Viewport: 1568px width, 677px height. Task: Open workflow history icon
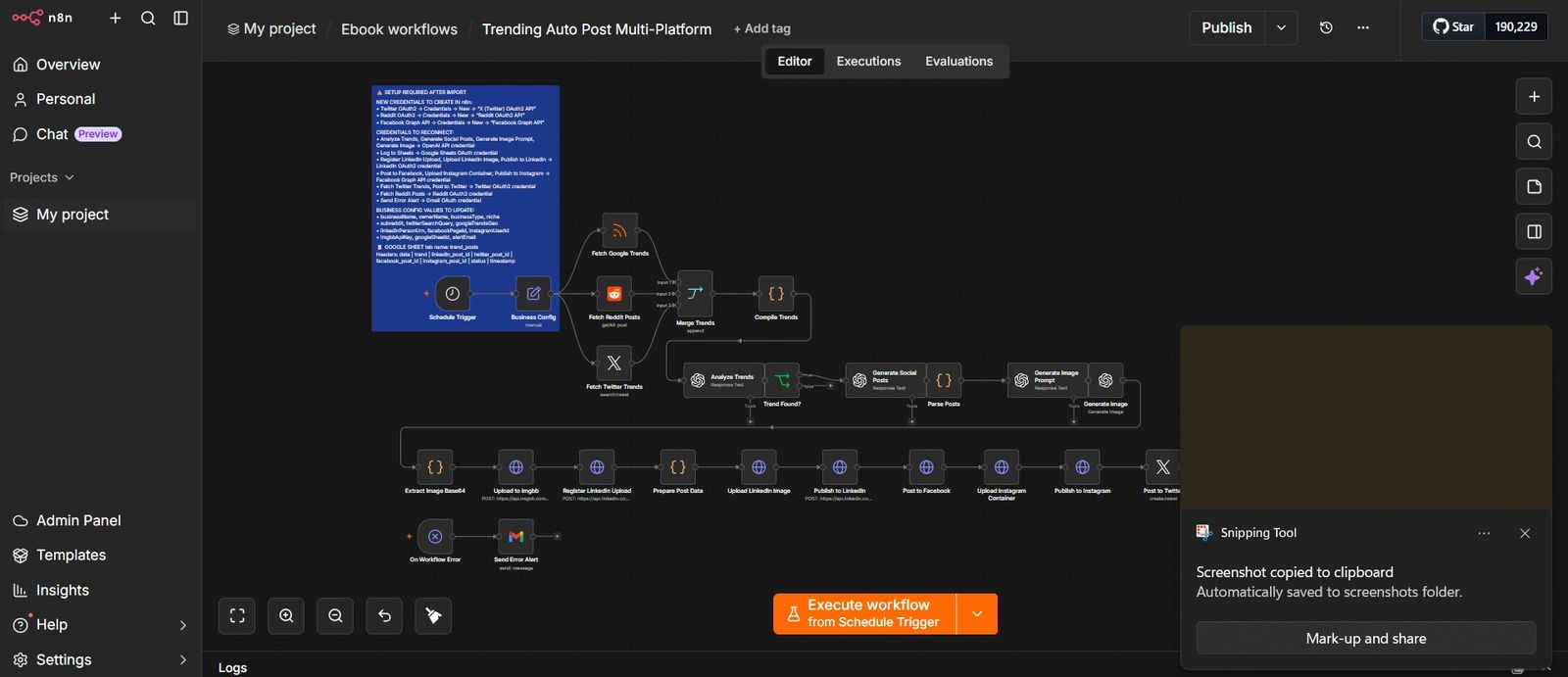point(1326,27)
